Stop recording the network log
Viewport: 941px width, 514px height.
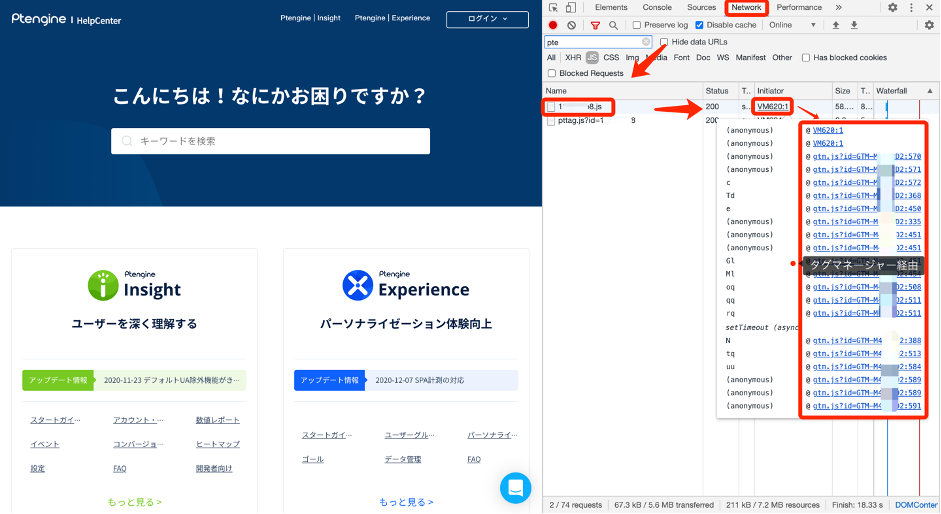(553, 25)
